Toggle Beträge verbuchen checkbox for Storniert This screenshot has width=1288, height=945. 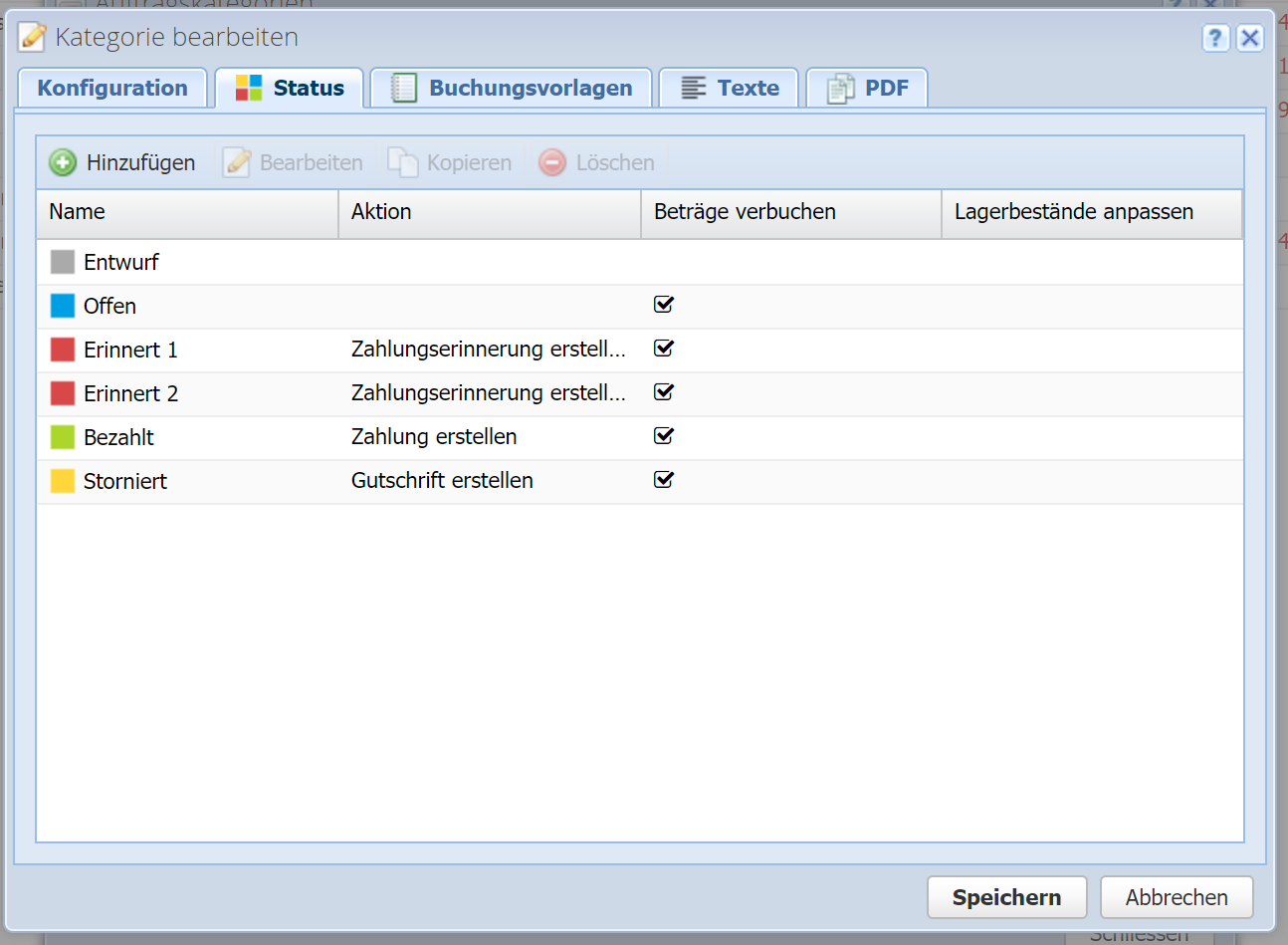(x=664, y=480)
